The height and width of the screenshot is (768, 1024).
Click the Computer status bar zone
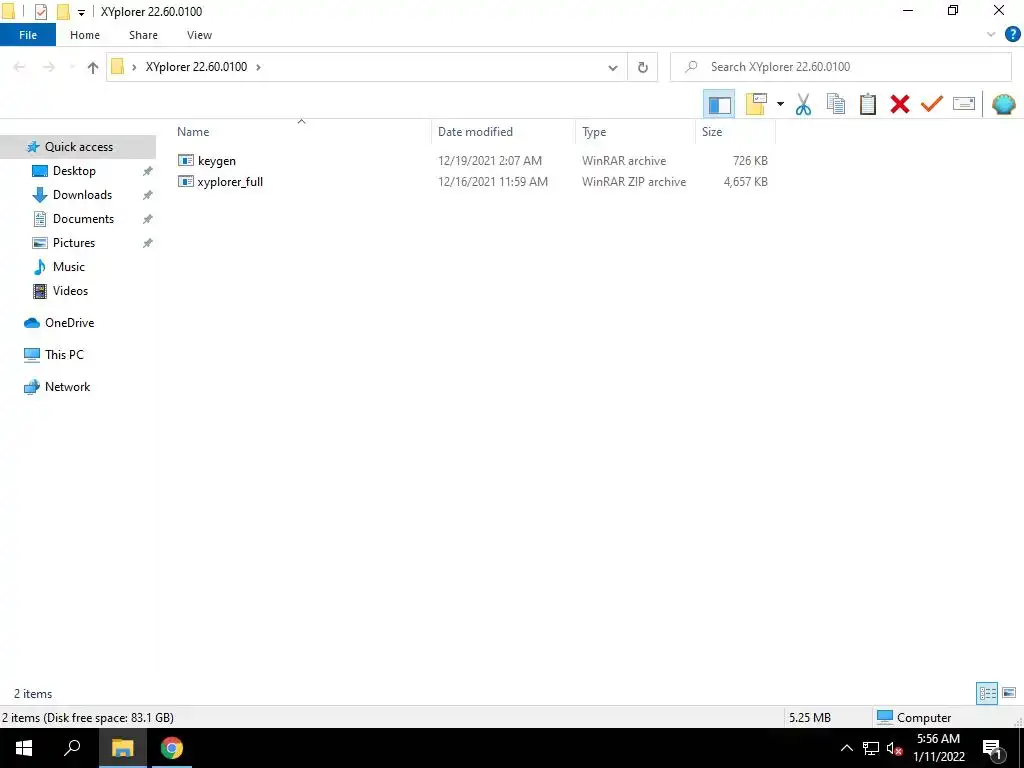coord(914,717)
